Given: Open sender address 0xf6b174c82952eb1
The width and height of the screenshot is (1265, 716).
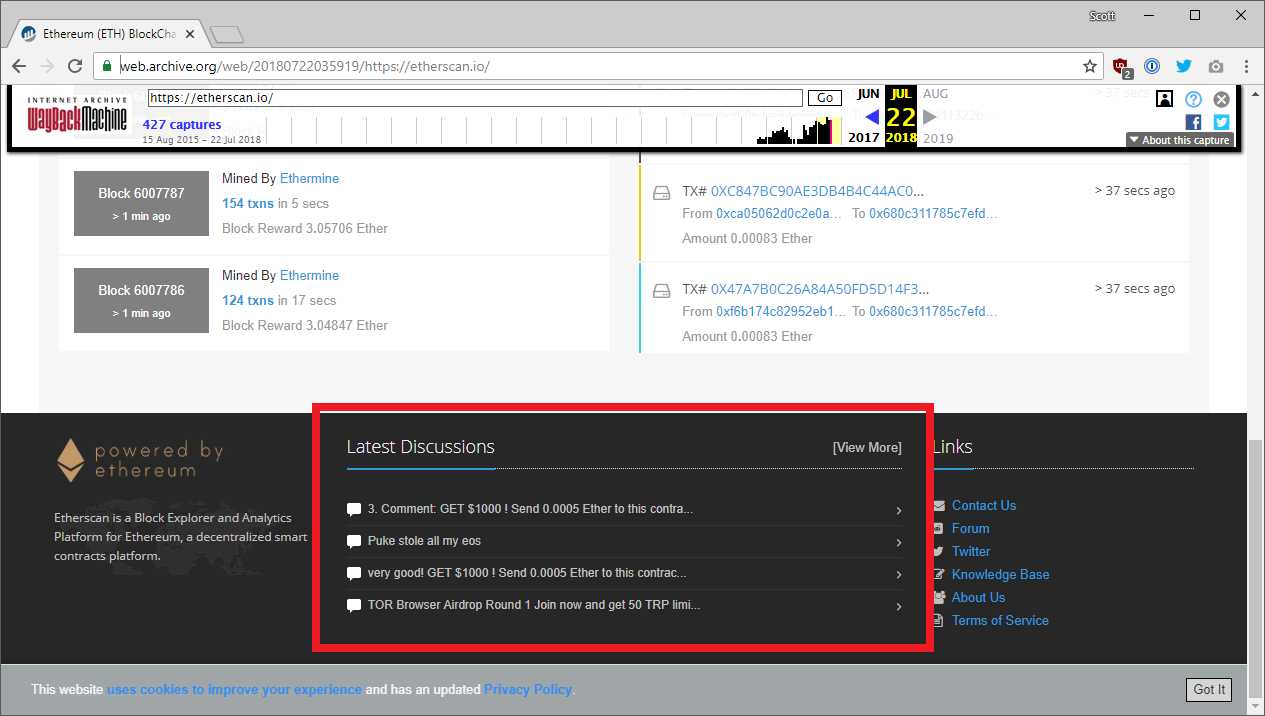Looking at the screenshot, I should tap(781, 312).
